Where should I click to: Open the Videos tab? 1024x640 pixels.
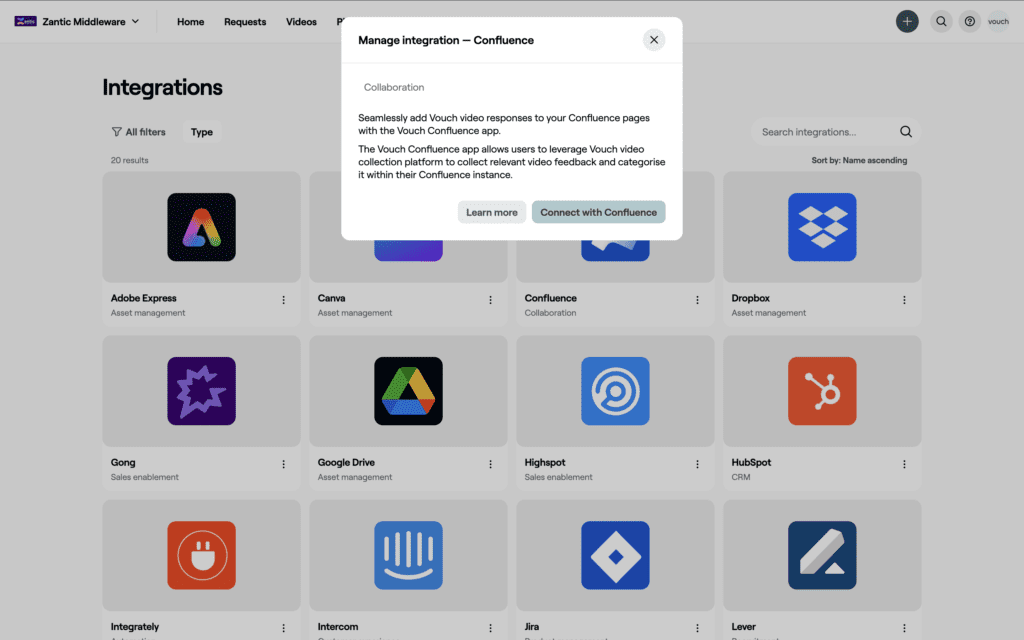pos(301,22)
